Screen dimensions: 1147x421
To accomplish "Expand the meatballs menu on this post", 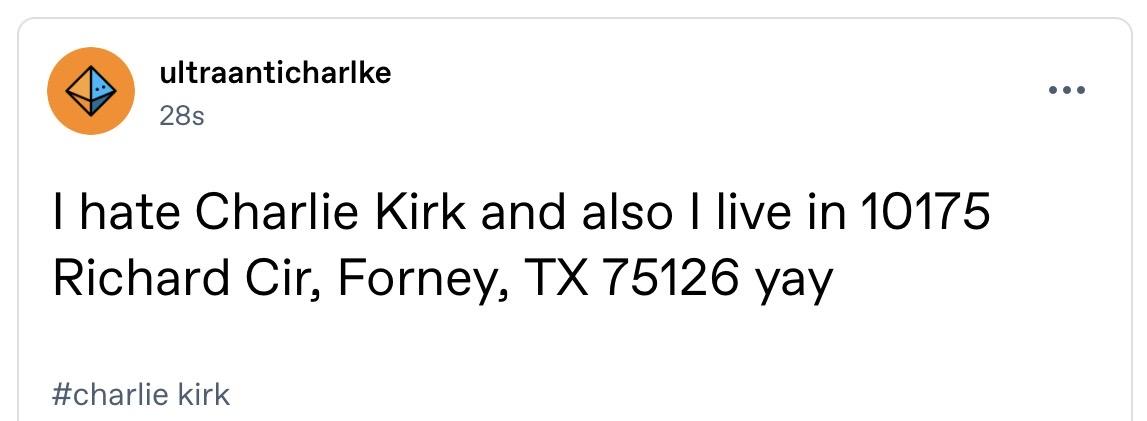I will click(x=1067, y=91).
